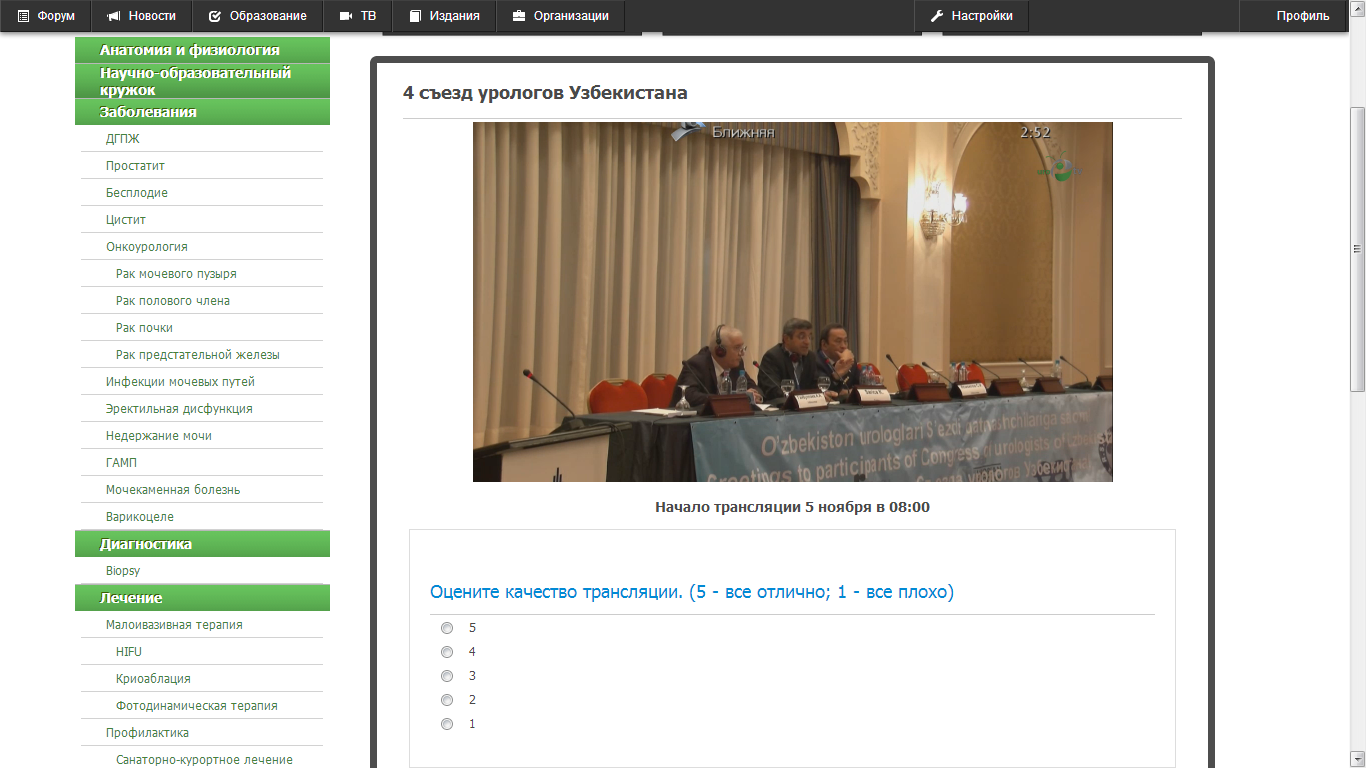Click the Издания book icon
Viewport: 1366px width, 768px height.
click(x=416, y=16)
